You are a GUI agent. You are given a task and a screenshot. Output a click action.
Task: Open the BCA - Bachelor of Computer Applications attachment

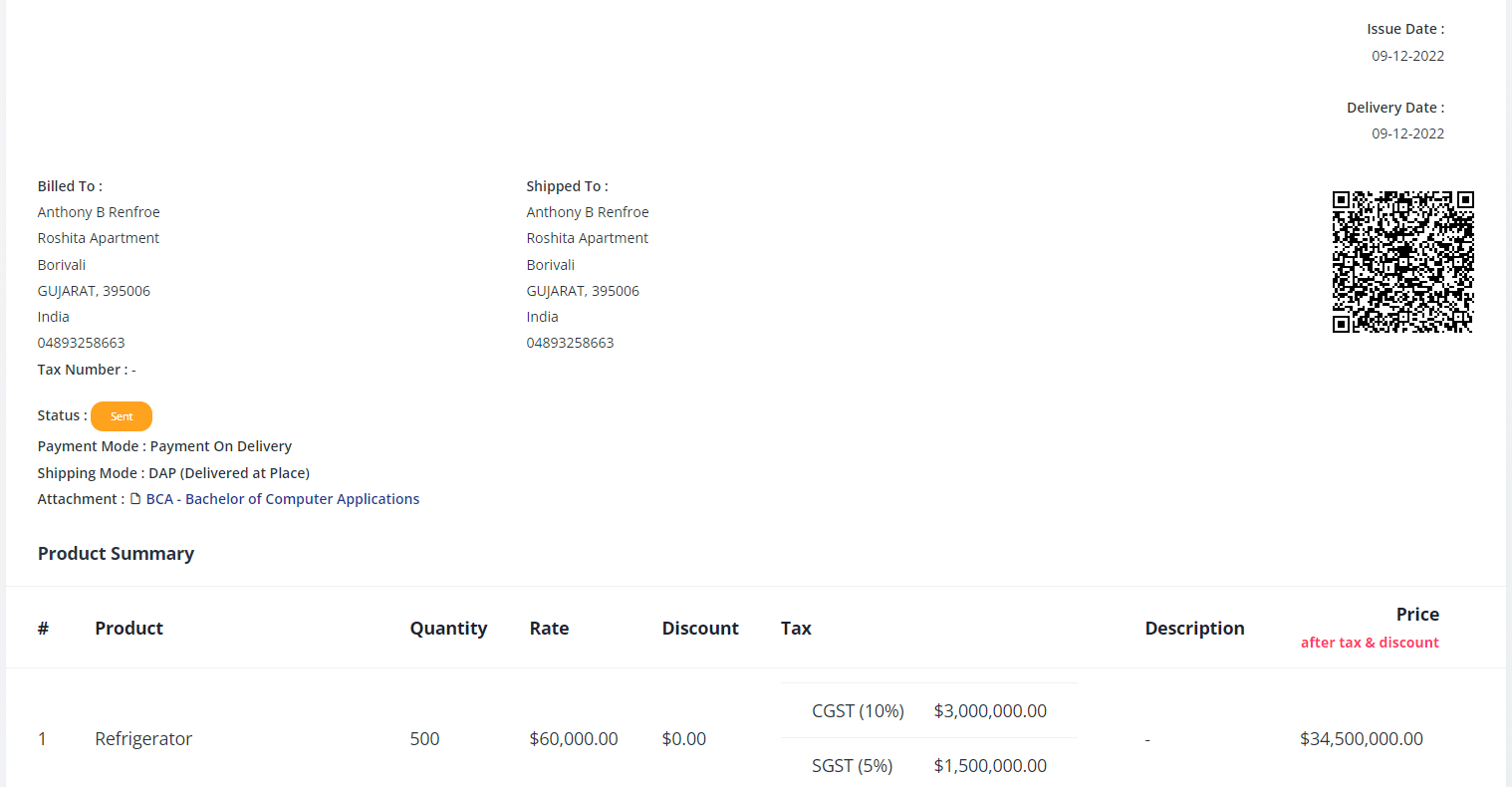(282, 499)
